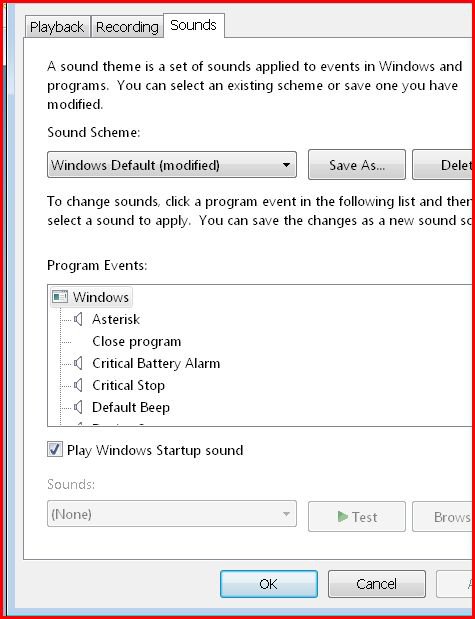Click the Cancel button
Viewport: 475px width, 619px height.
coord(377,584)
